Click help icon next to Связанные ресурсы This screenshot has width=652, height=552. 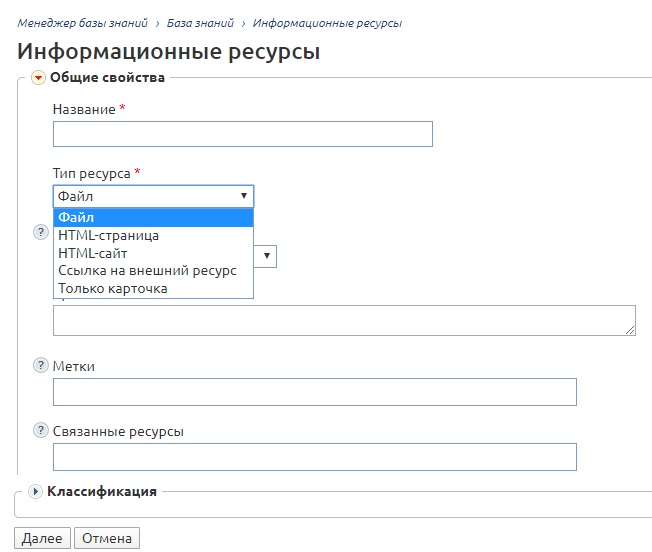coord(40,430)
